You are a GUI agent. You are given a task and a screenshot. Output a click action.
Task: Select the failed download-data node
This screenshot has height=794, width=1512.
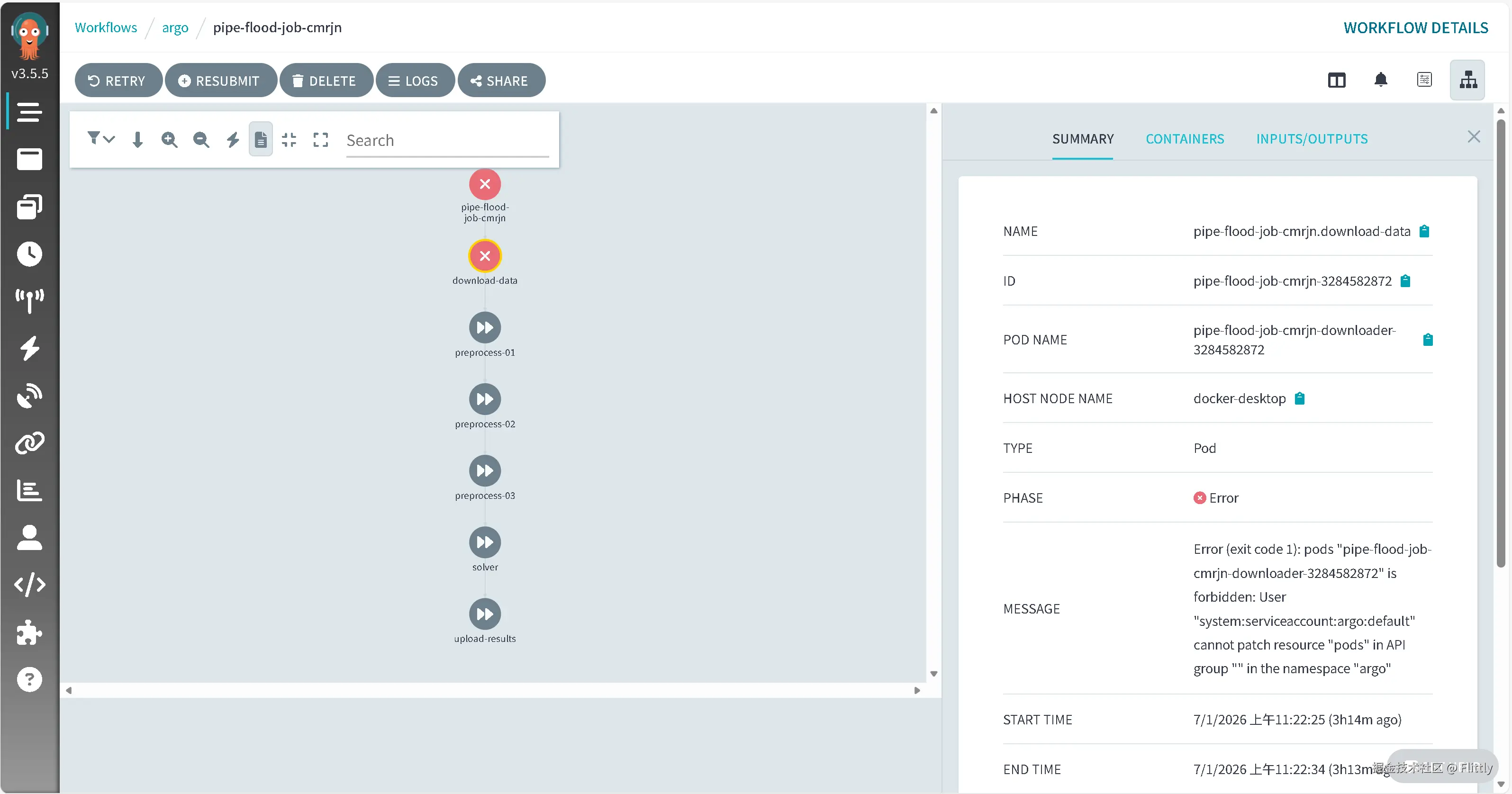(x=485, y=256)
